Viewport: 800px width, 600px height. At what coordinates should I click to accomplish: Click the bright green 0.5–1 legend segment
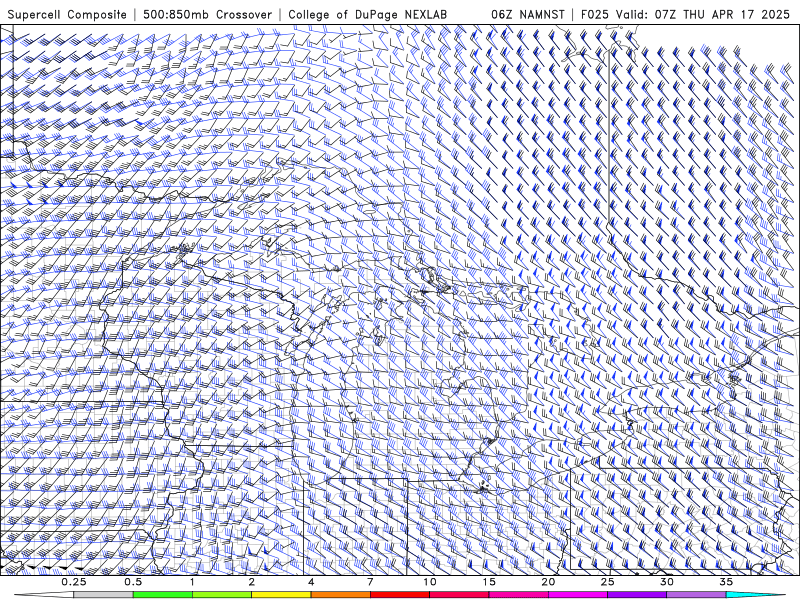pos(162,595)
